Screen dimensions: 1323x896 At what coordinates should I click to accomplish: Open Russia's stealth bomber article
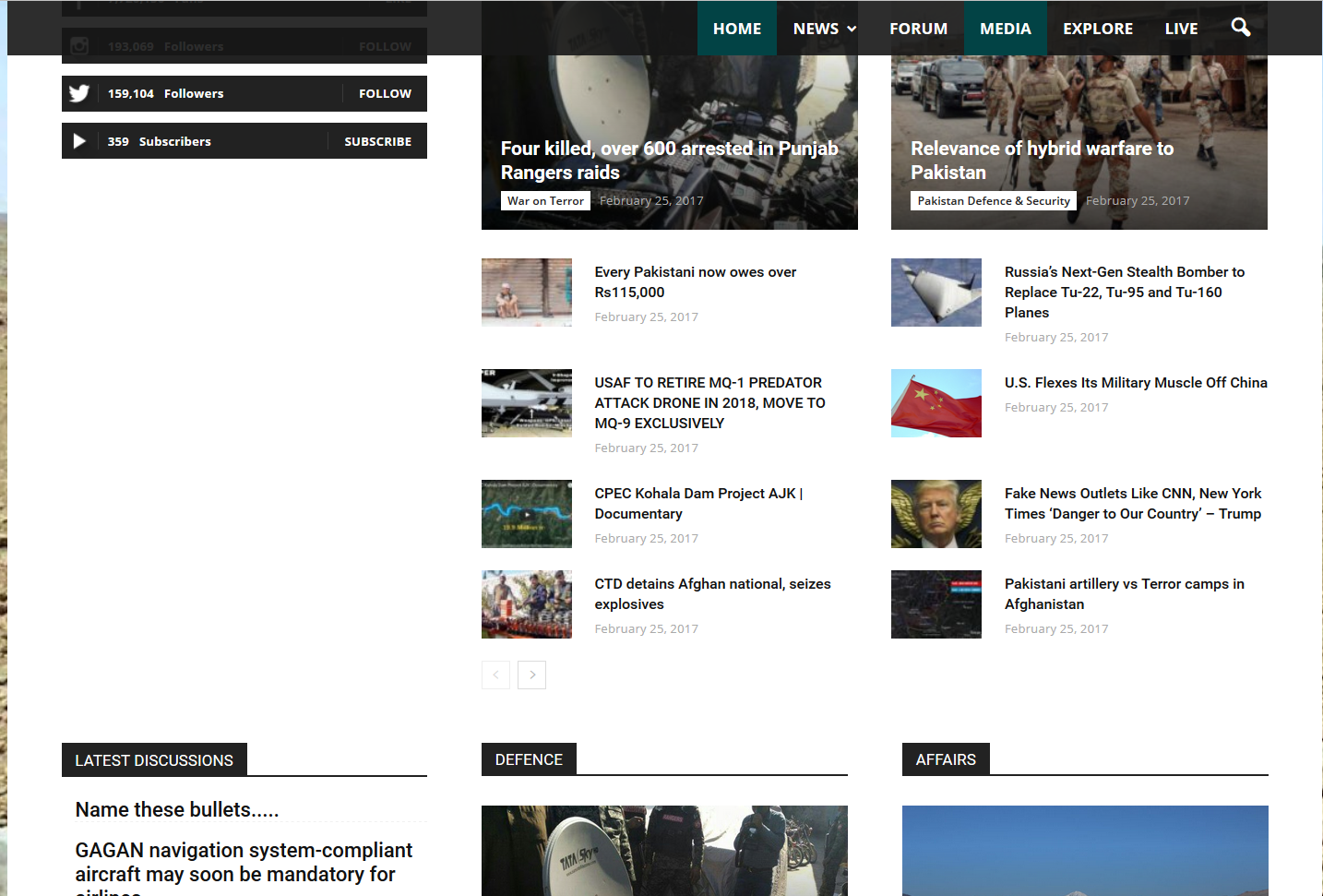click(1125, 292)
